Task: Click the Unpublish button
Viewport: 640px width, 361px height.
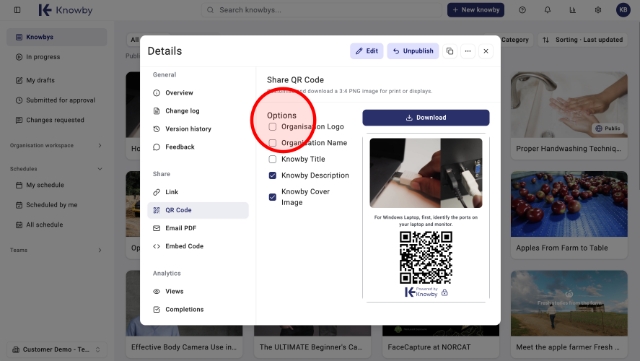Action: 413,51
